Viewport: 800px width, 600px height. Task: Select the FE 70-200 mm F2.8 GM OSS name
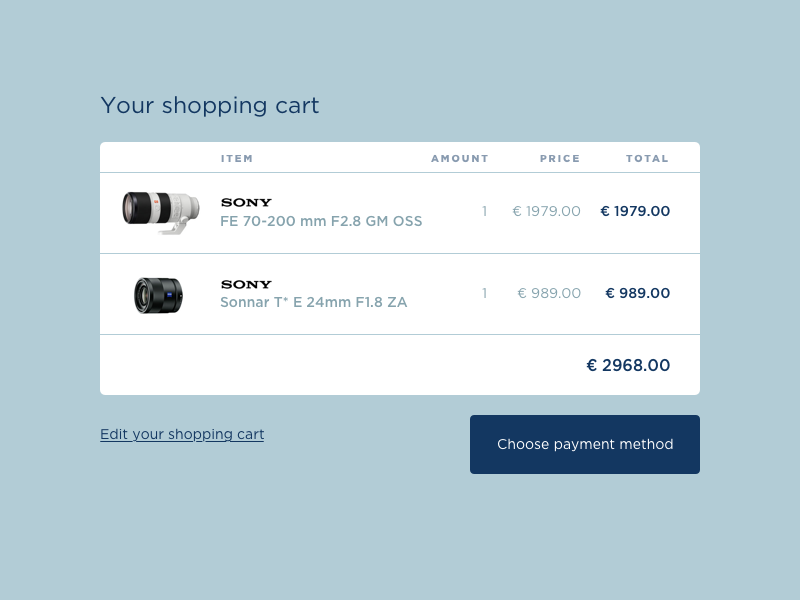321,221
